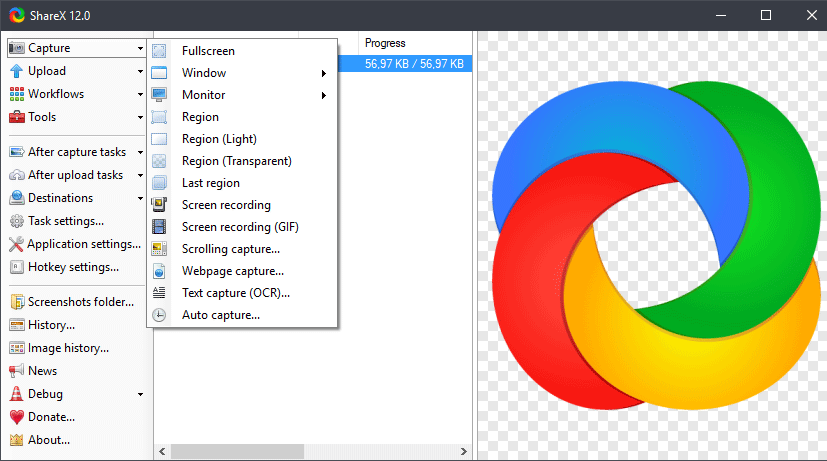Image resolution: width=827 pixels, height=461 pixels.
Task: Click the After upload tasks cloud icon
Action: 17,175
